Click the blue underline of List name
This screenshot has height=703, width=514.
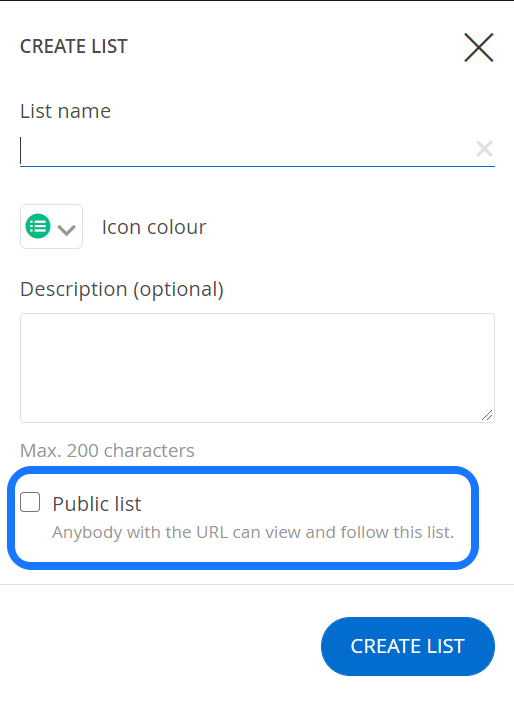click(x=257, y=166)
